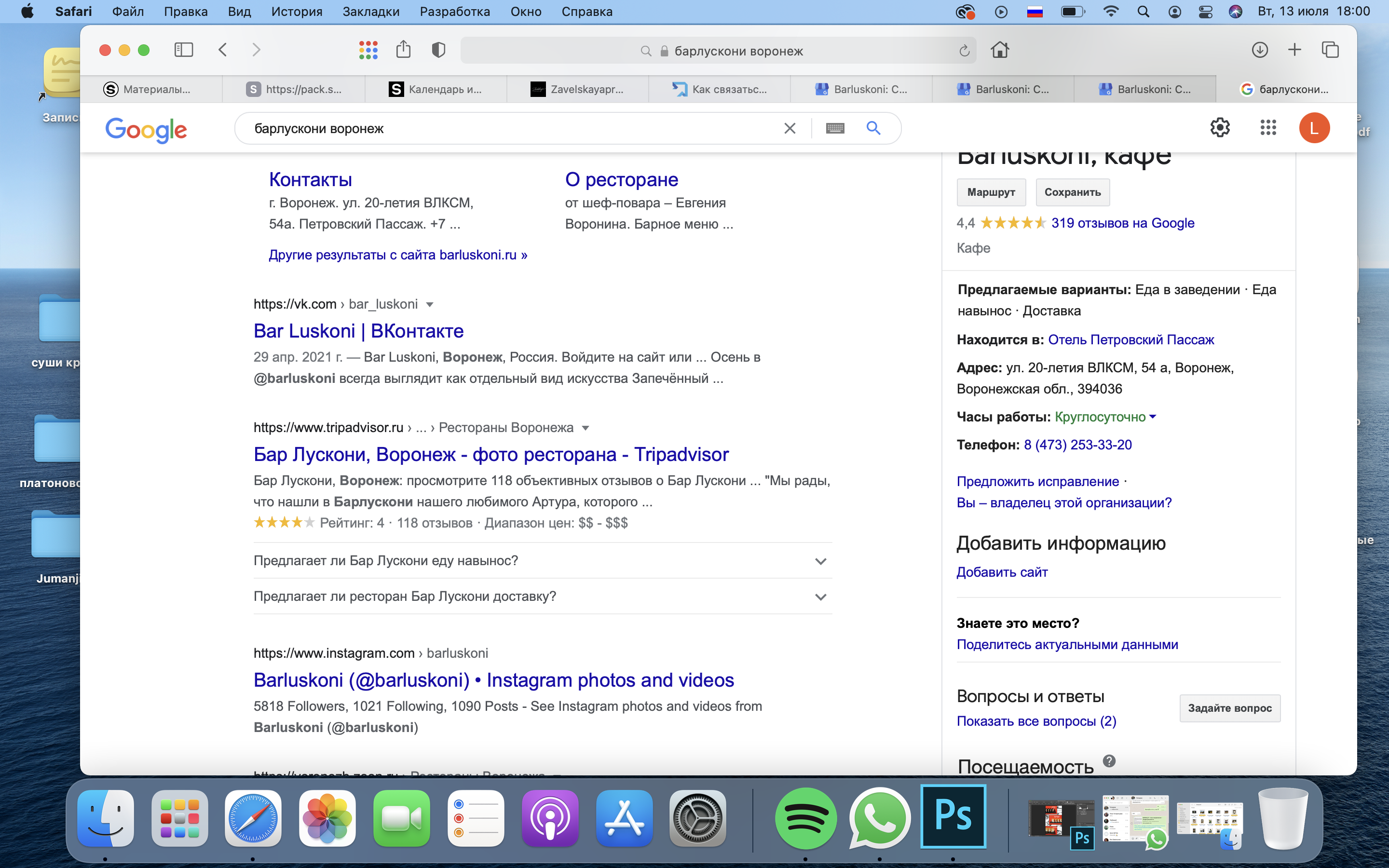Open Reminders from the Dock
Viewport: 1389px width, 868px height.
click(x=475, y=818)
